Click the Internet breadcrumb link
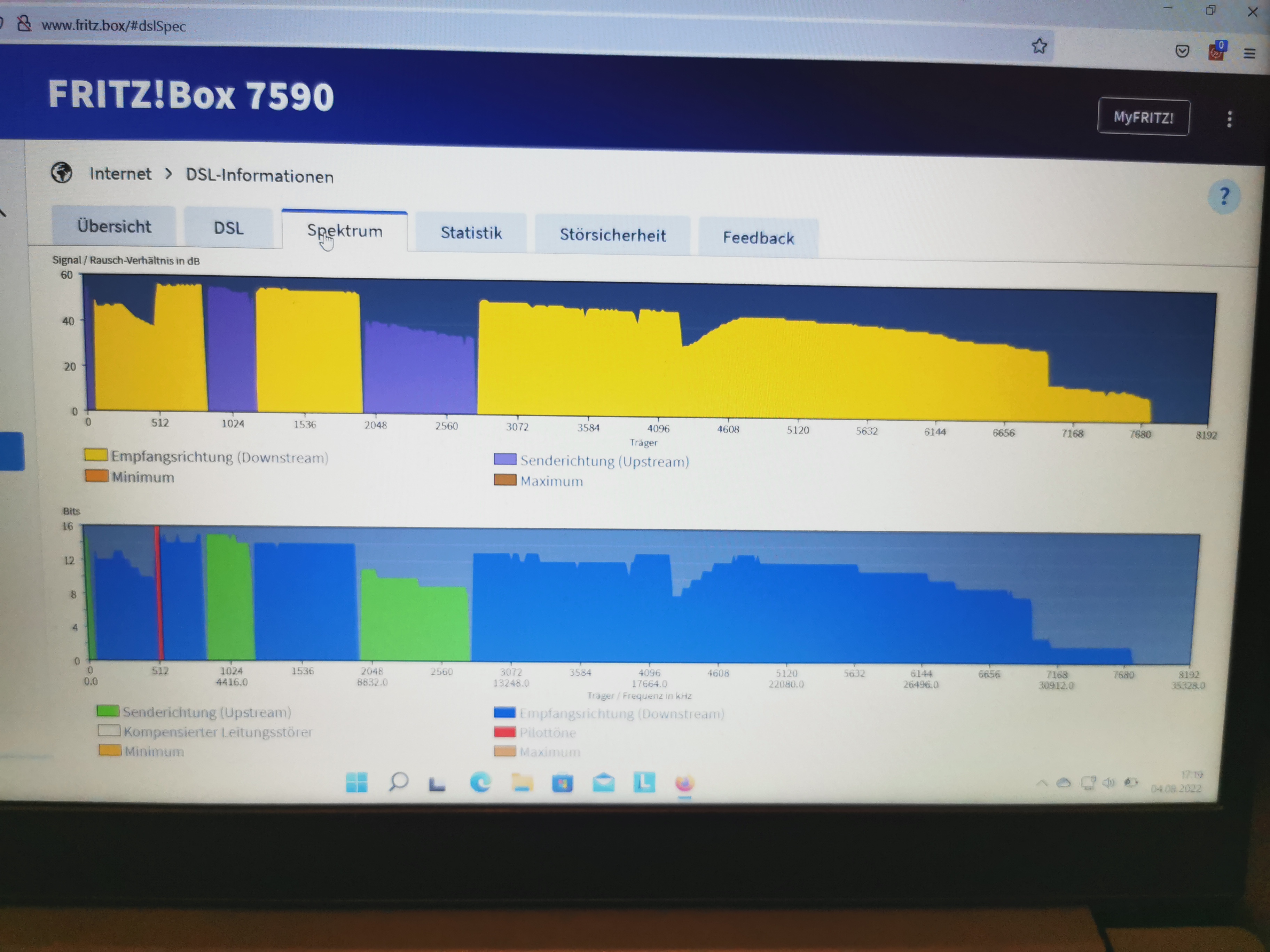Viewport: 1270px width, 952px height. click(120, 173)
